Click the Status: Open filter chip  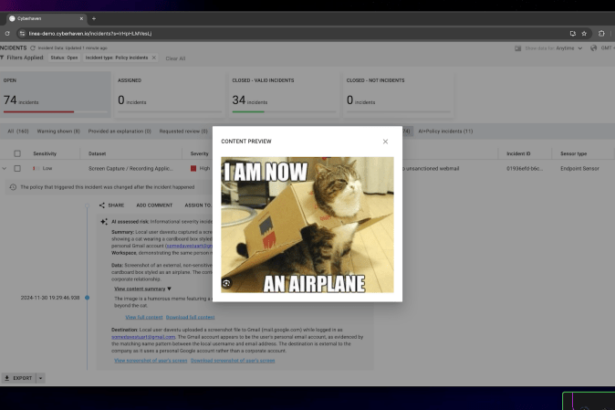[64, 58]
